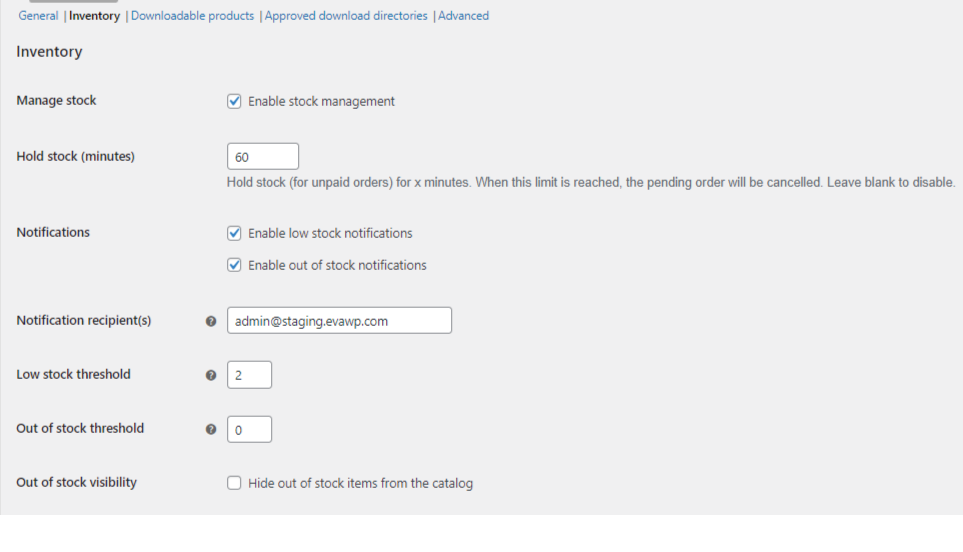963x552 pixels.
Task: Click the "Low stock threshold" label text
Action: (74, 375)
